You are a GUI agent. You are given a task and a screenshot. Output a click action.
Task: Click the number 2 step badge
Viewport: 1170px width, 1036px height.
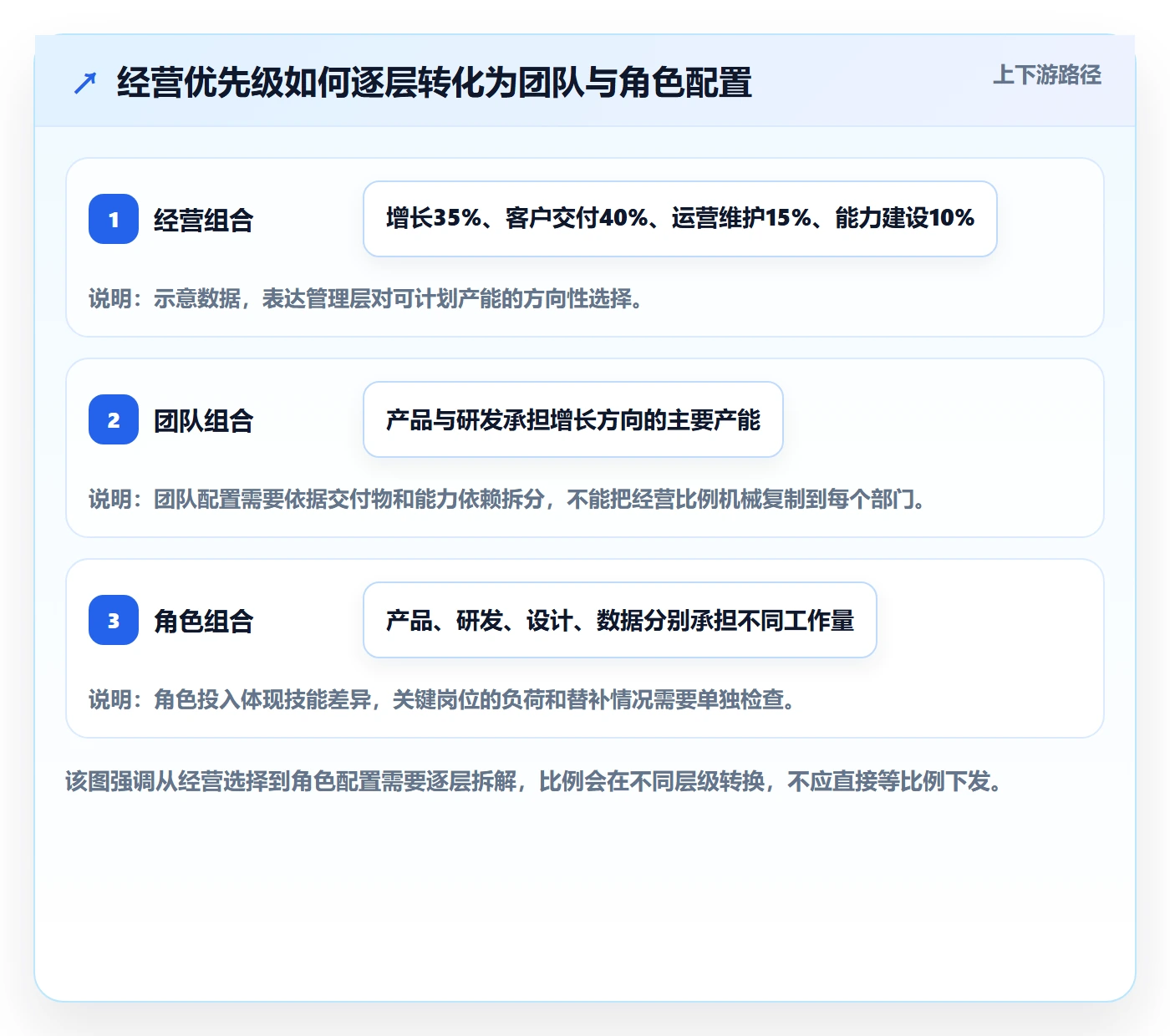tap(114, 419)
